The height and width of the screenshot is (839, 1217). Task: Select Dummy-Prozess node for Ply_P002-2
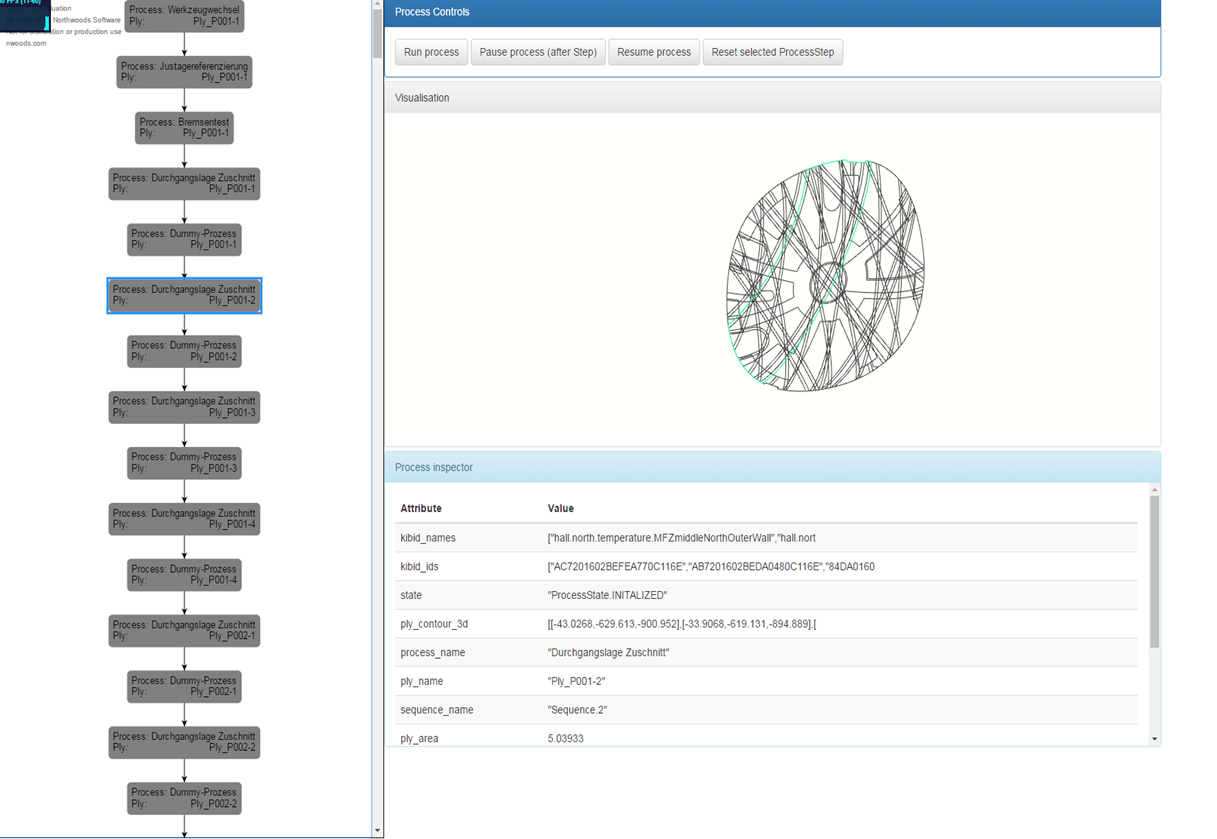pyautogui.click(x=183, y=798)
